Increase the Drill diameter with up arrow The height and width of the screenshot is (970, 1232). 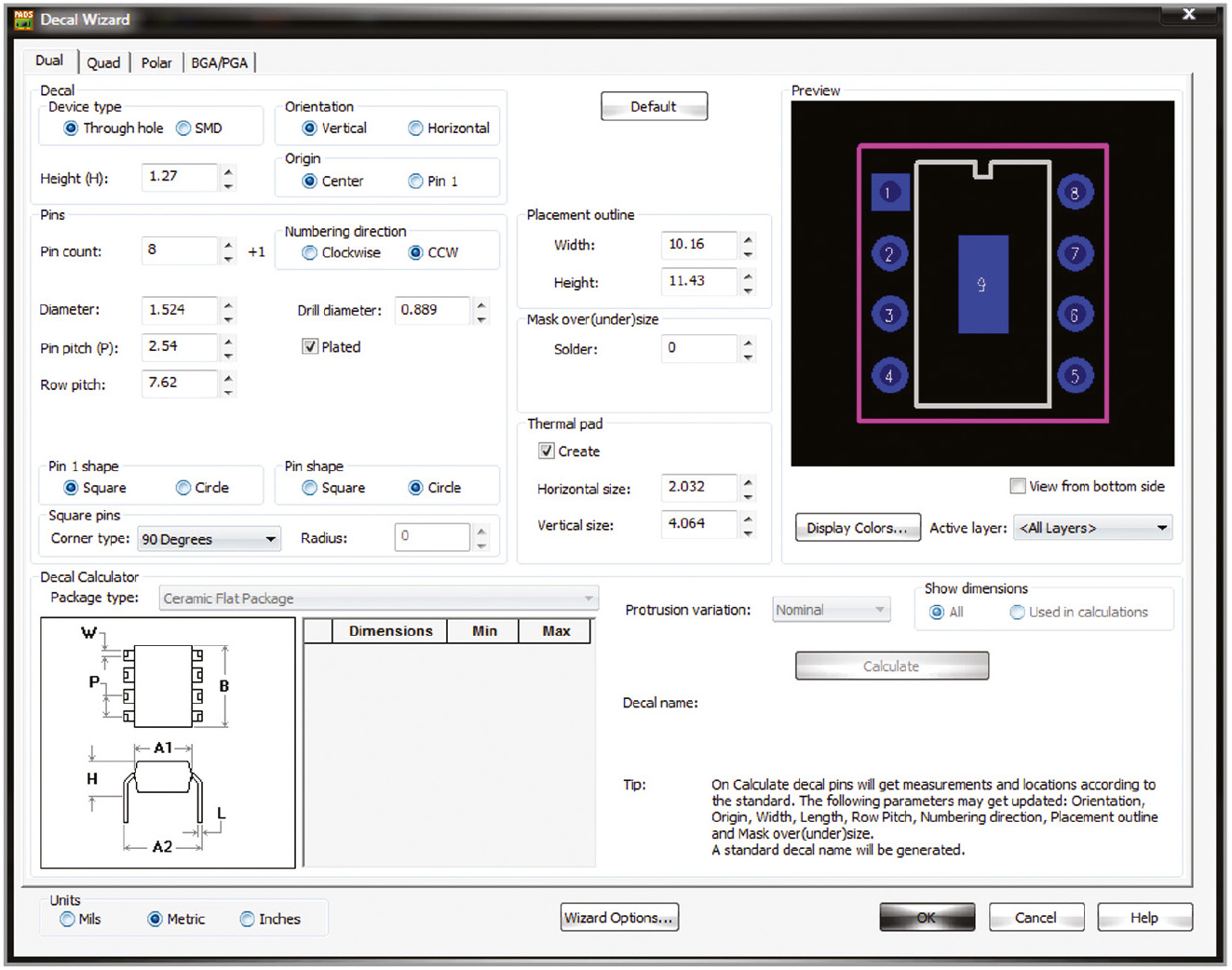point(481,303)
